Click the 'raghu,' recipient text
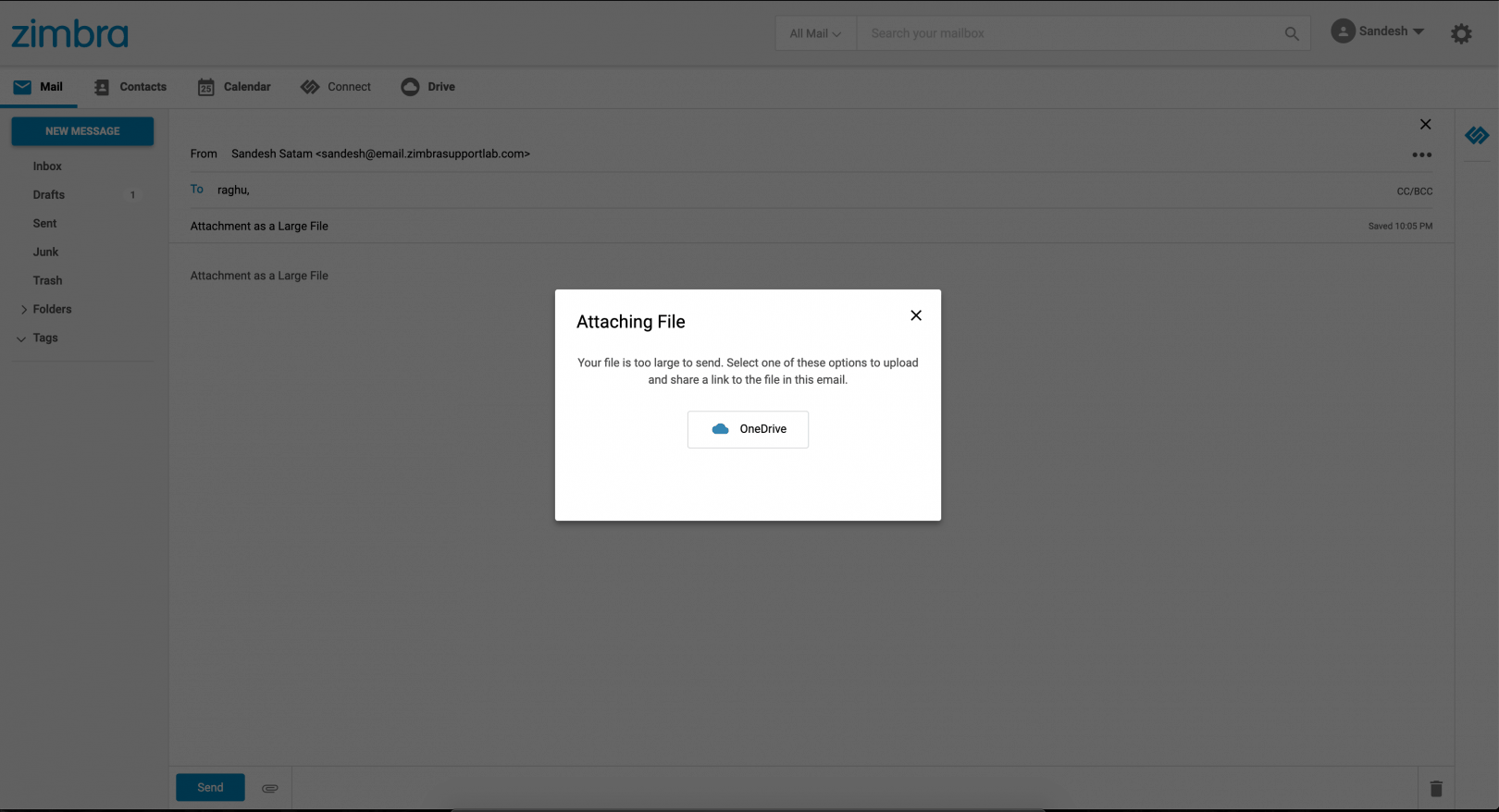Viewport: 1499px width, 812px height. (x=233, y=190)
